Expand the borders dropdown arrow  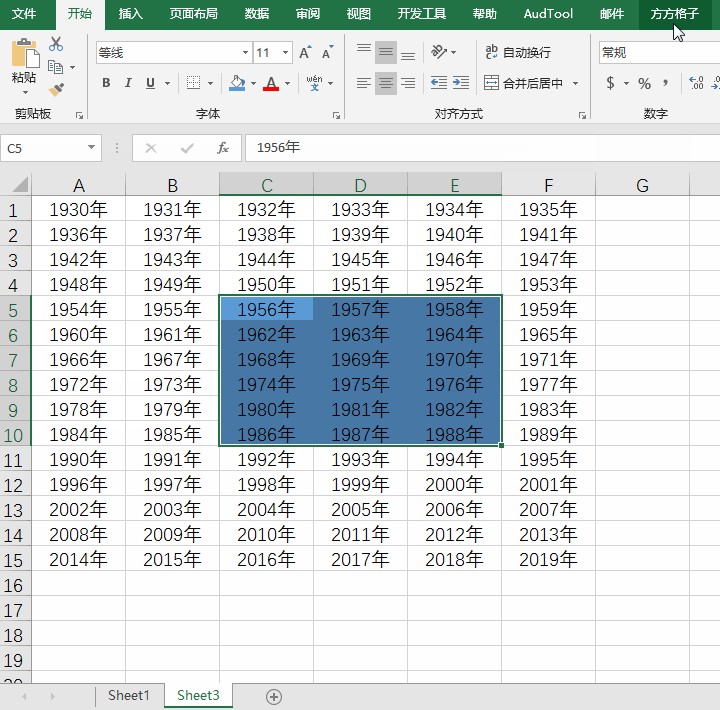click(210, 84)
